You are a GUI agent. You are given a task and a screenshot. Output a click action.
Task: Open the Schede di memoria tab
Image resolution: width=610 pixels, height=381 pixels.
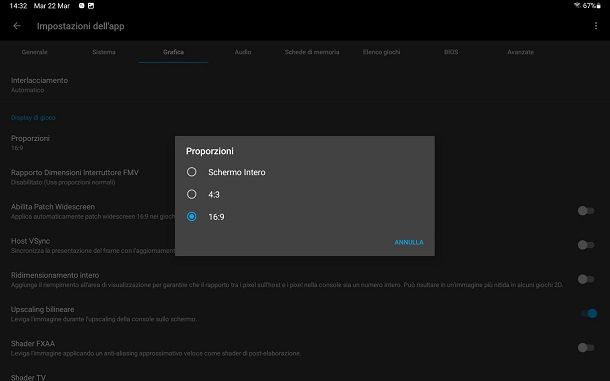pyautogui.click(x=312, y=52)
